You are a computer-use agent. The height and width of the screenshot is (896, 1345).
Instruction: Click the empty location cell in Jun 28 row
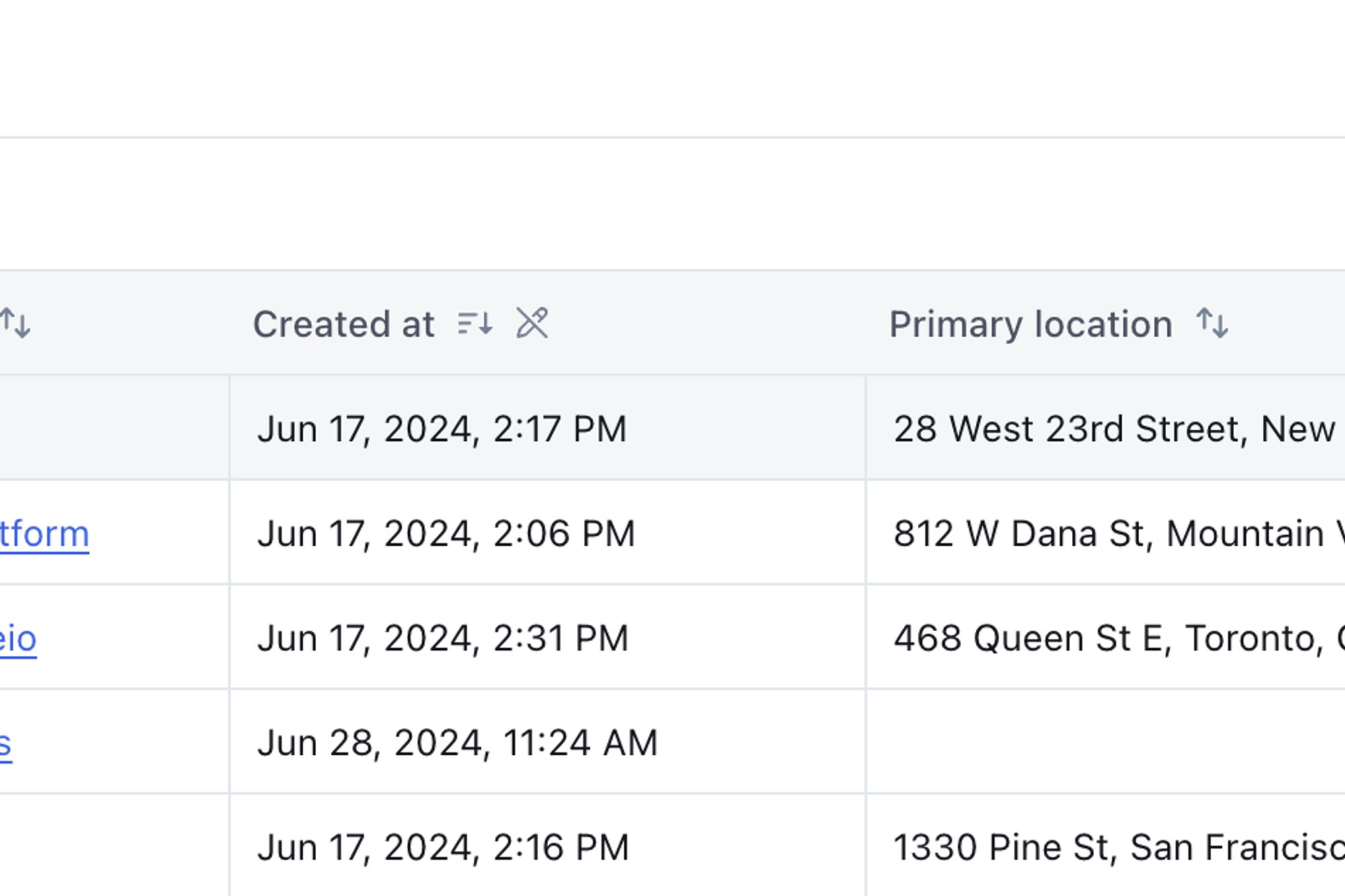(x=1106, y=742)
